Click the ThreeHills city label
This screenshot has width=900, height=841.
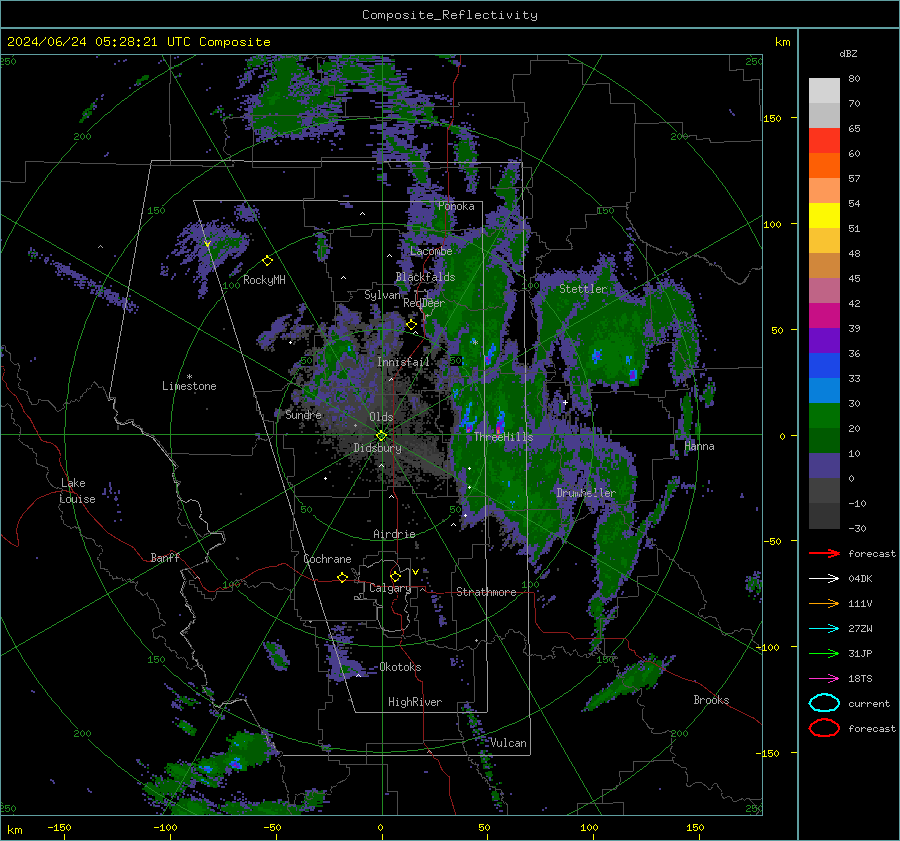pos(503,437)
